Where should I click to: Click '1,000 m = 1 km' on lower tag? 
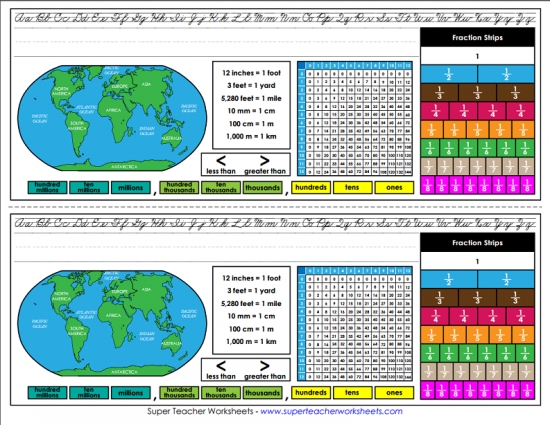point(251,342)
